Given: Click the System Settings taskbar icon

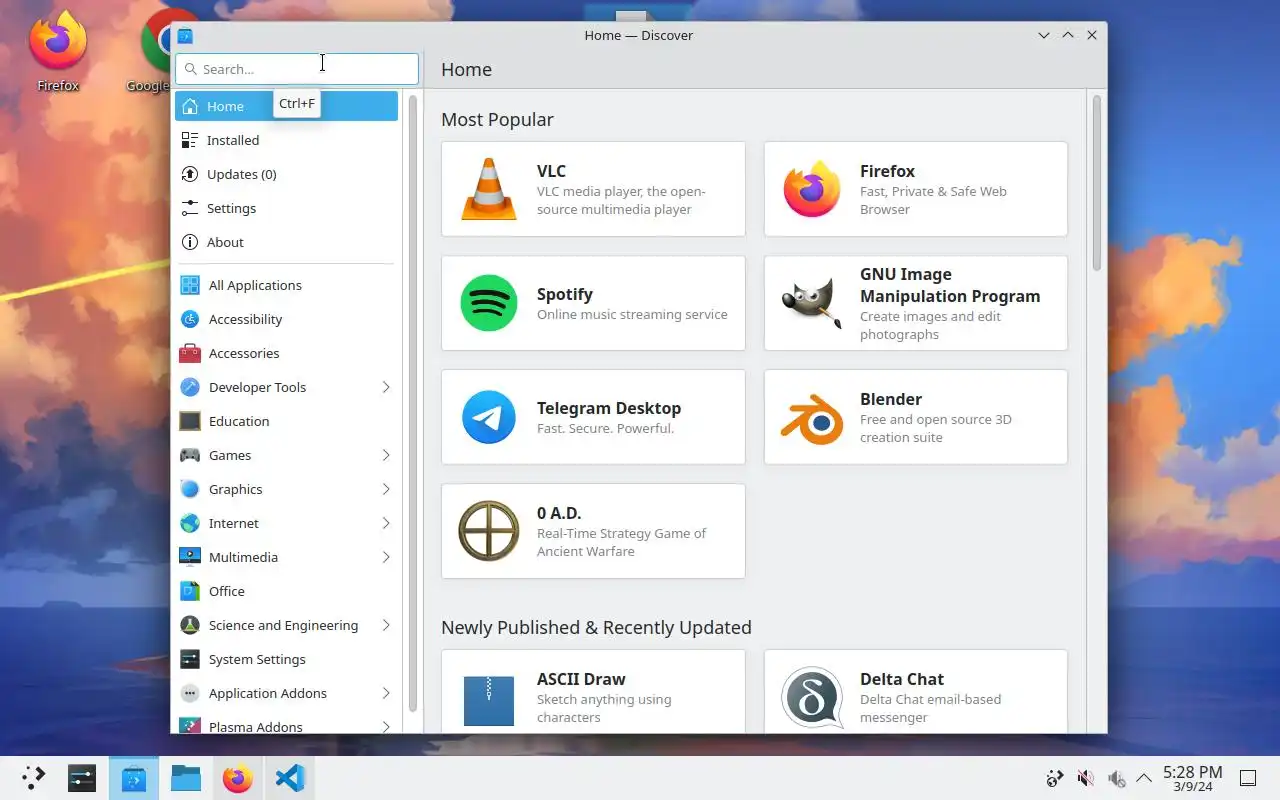Looking at the screenshot, I should point(82,778).
